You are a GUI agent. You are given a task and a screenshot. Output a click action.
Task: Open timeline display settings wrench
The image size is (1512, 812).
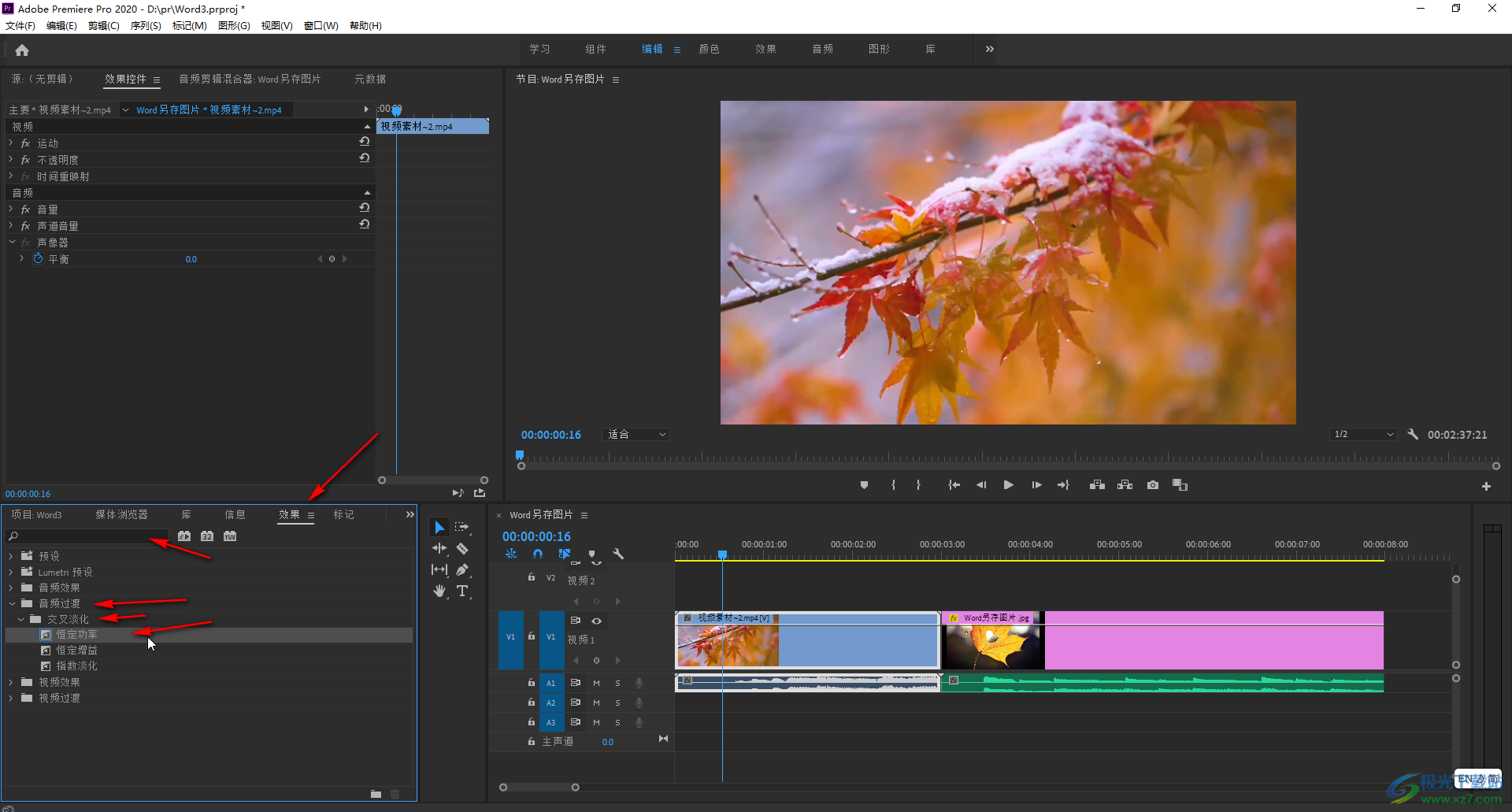click(x=618, y=554)
